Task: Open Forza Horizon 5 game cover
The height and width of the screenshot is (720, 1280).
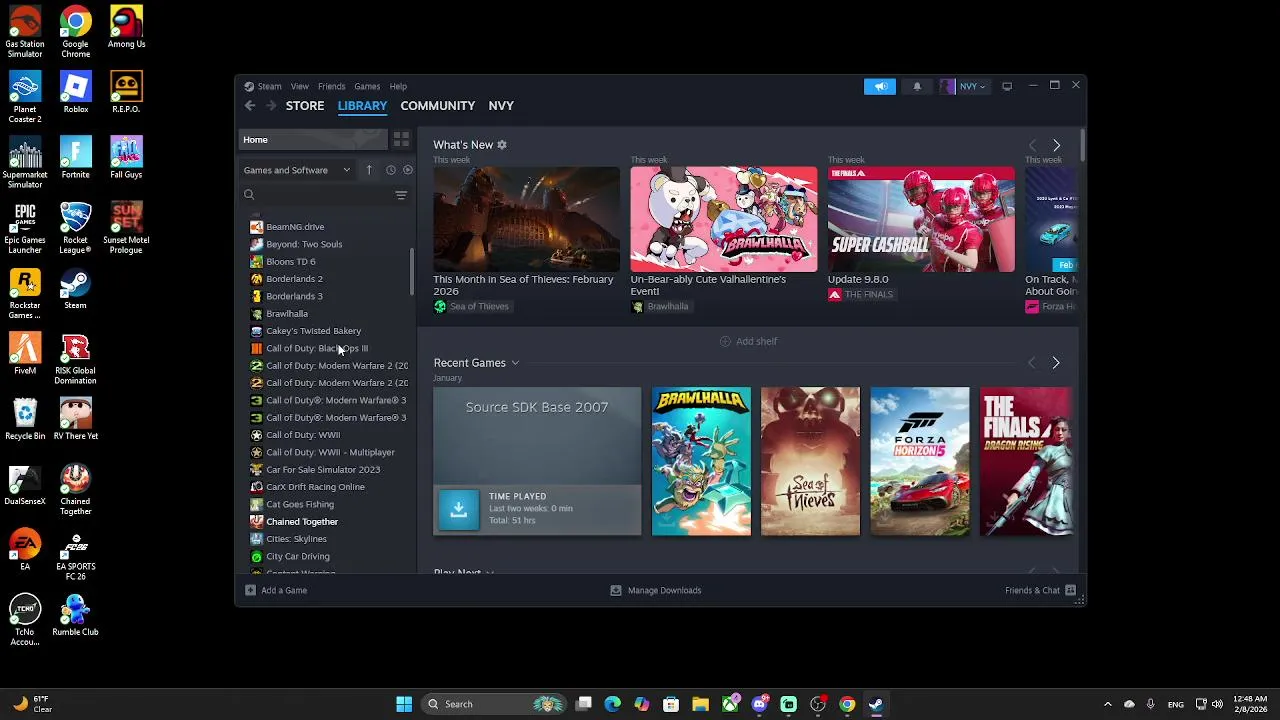Action: 920,461
